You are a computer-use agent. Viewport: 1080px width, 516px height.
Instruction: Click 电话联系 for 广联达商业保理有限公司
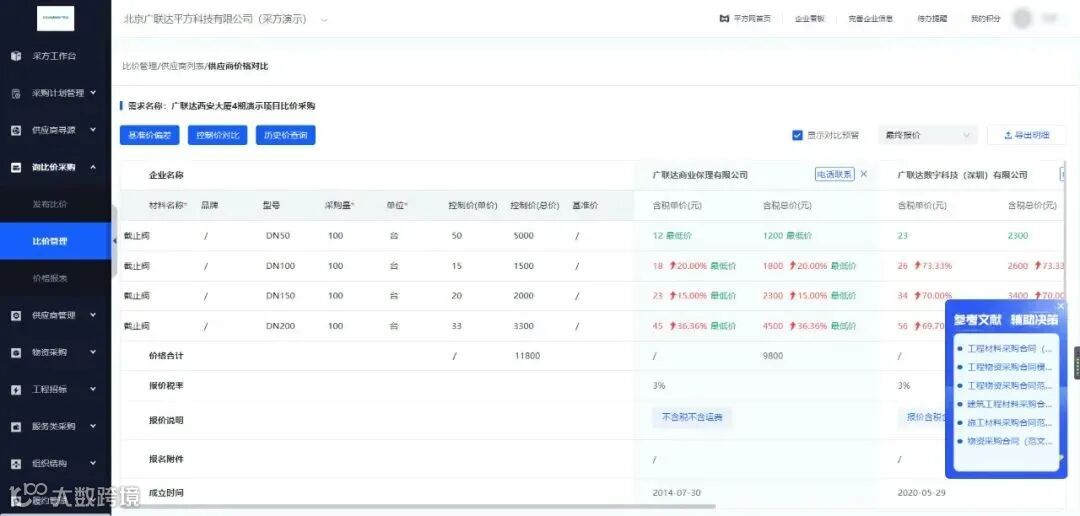pyautogui.click(x=835, y=174)
